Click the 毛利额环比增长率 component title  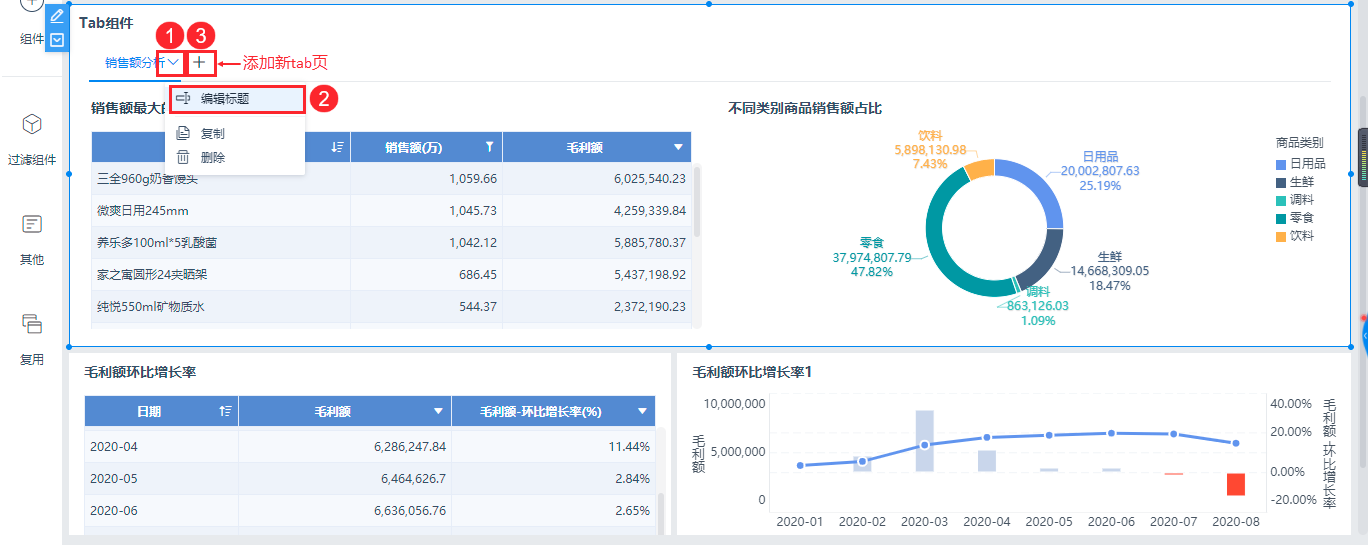pyautogui.click(x=140, y=372)
